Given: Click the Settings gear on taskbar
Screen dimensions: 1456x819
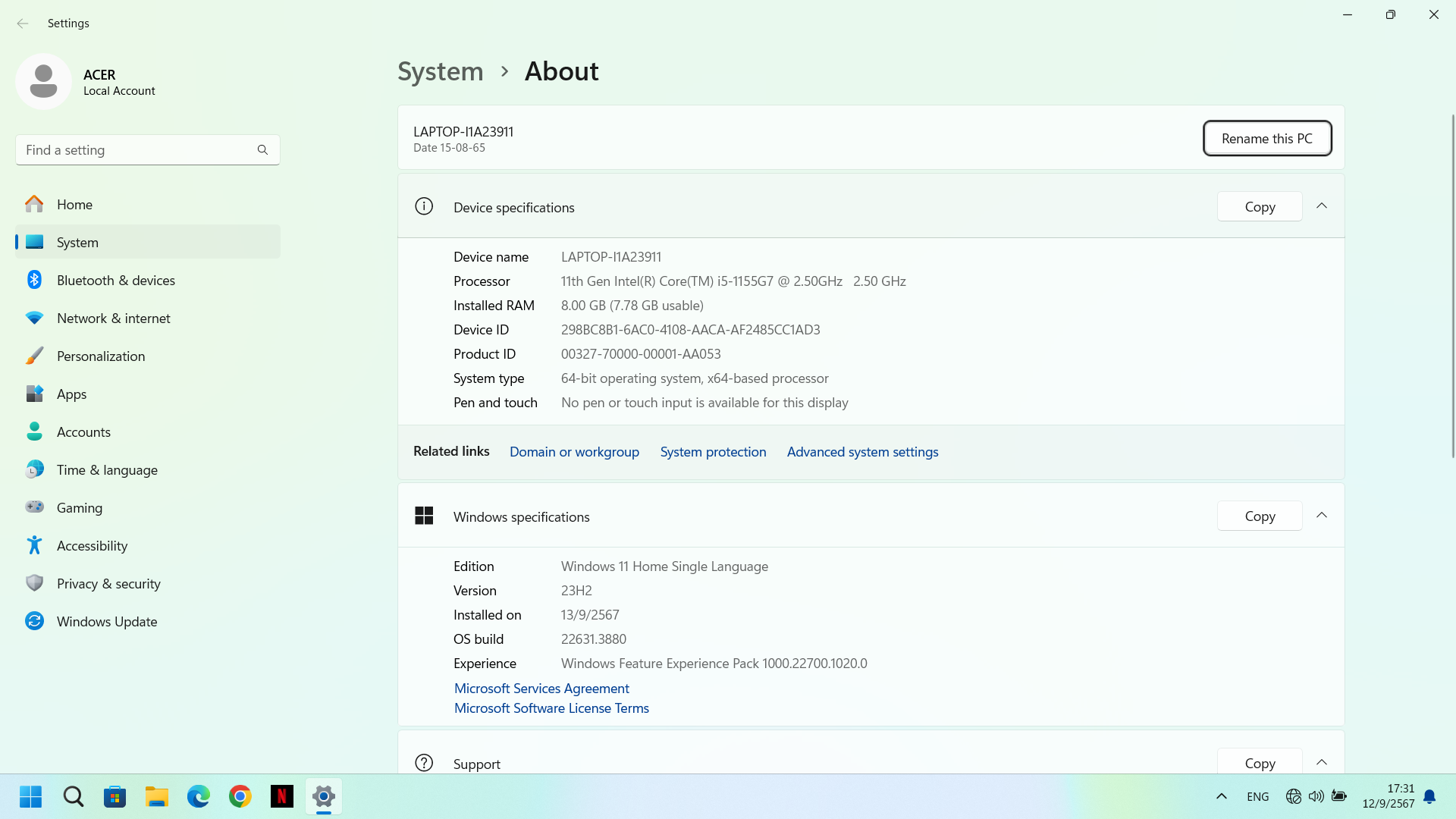Looking at the screenshot, I should (x=324, y=796).
